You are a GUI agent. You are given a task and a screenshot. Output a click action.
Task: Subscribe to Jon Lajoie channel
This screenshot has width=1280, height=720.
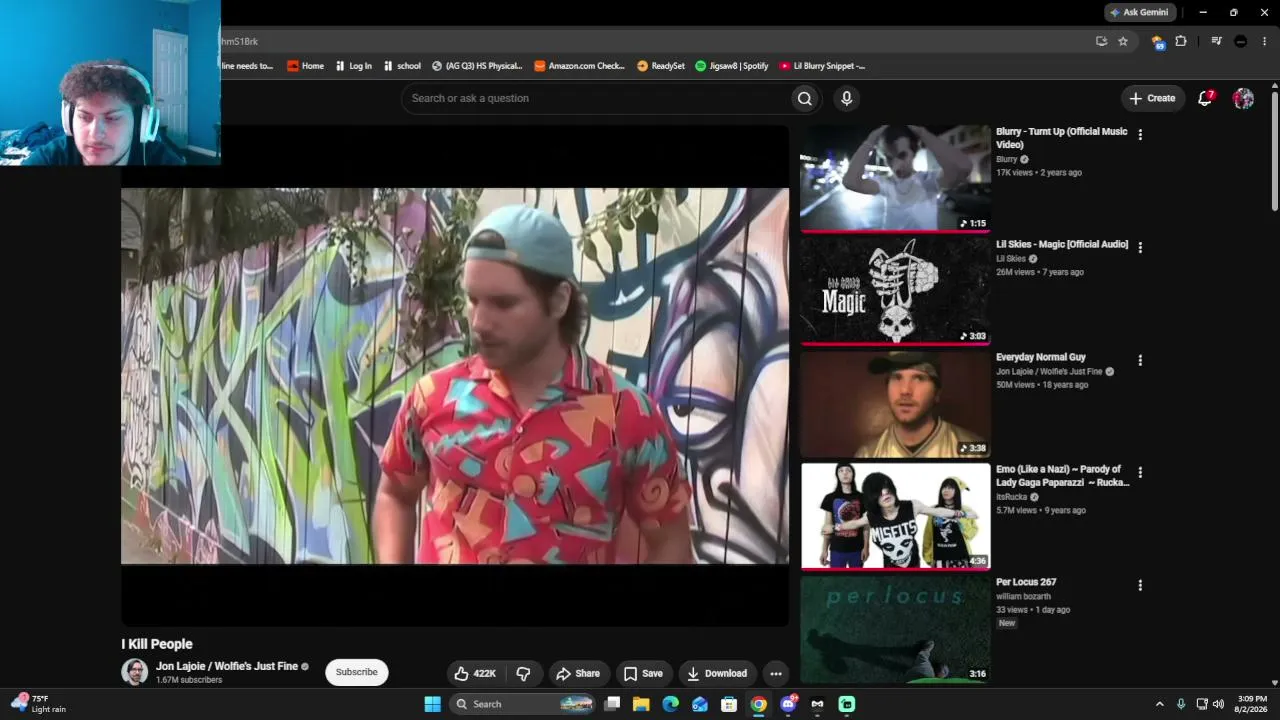tap(356, 672)
